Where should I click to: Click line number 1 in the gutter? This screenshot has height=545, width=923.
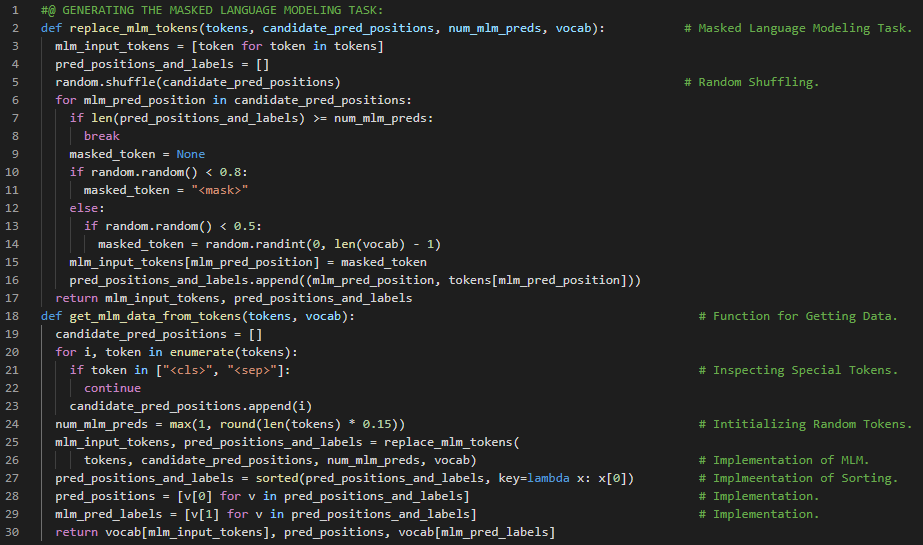pyautogui.click(x=15, y=9)
